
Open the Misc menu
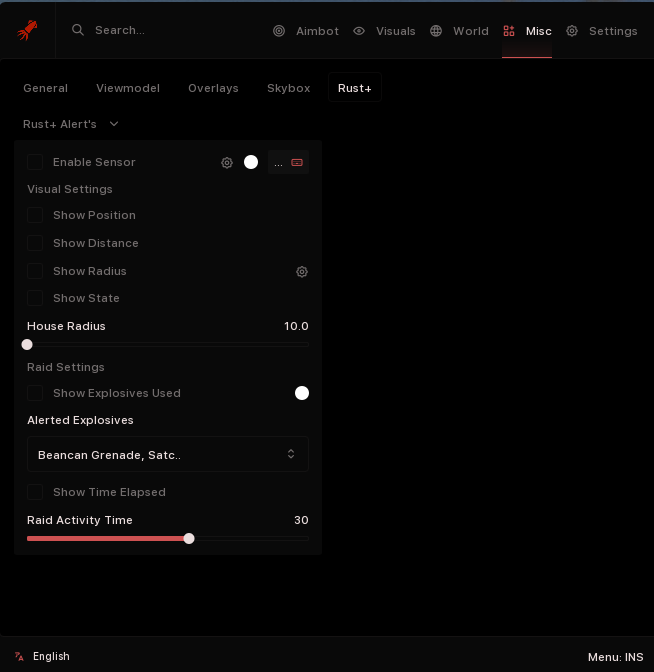point(527,31)
